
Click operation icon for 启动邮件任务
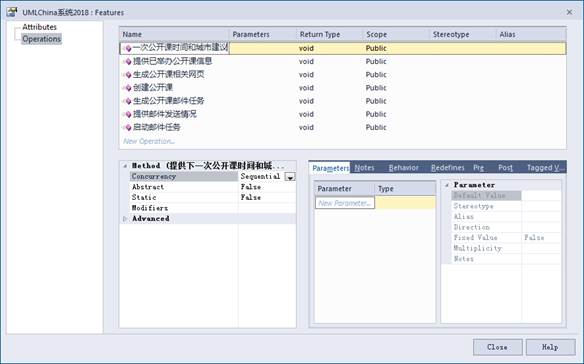[128, 127]
